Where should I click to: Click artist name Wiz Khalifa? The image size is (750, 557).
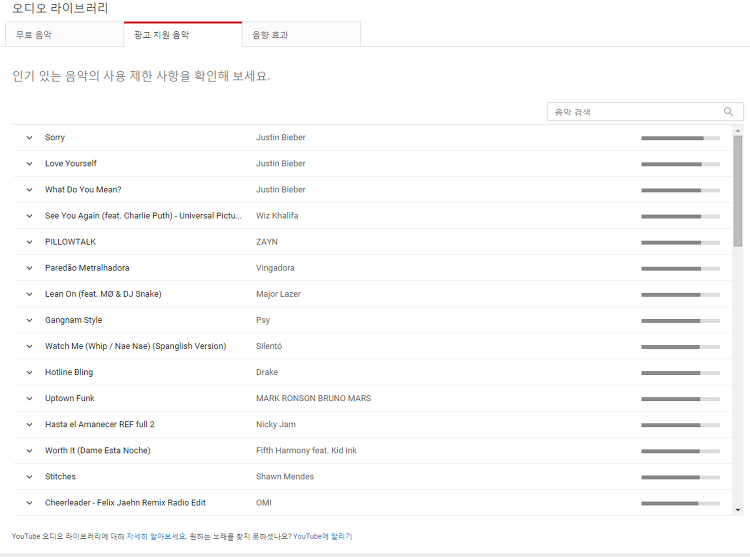coord(277,216)
